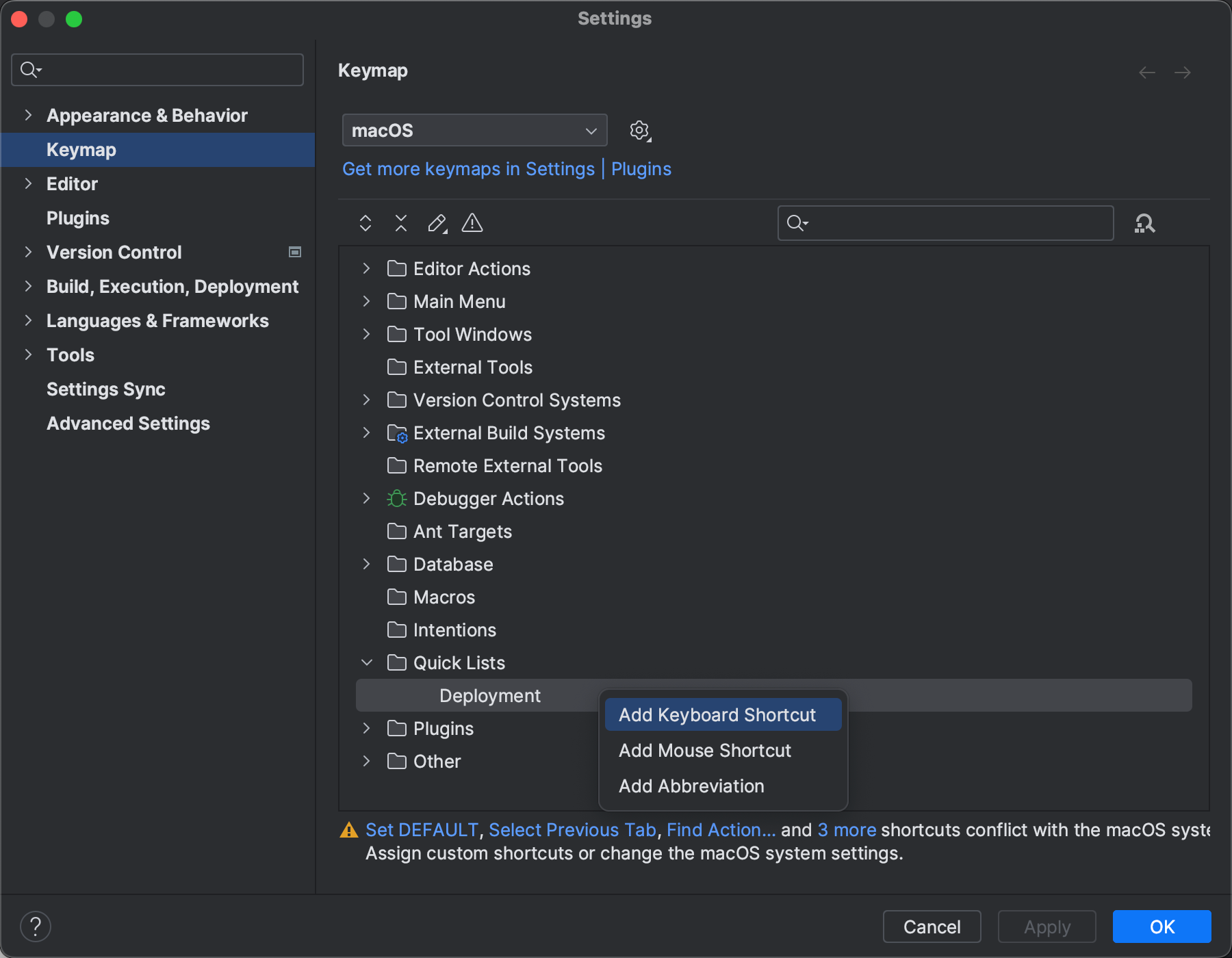Click the Find Actions by Shortcut icon
Screen dimensions: 1232x958
pos(1144,223)
